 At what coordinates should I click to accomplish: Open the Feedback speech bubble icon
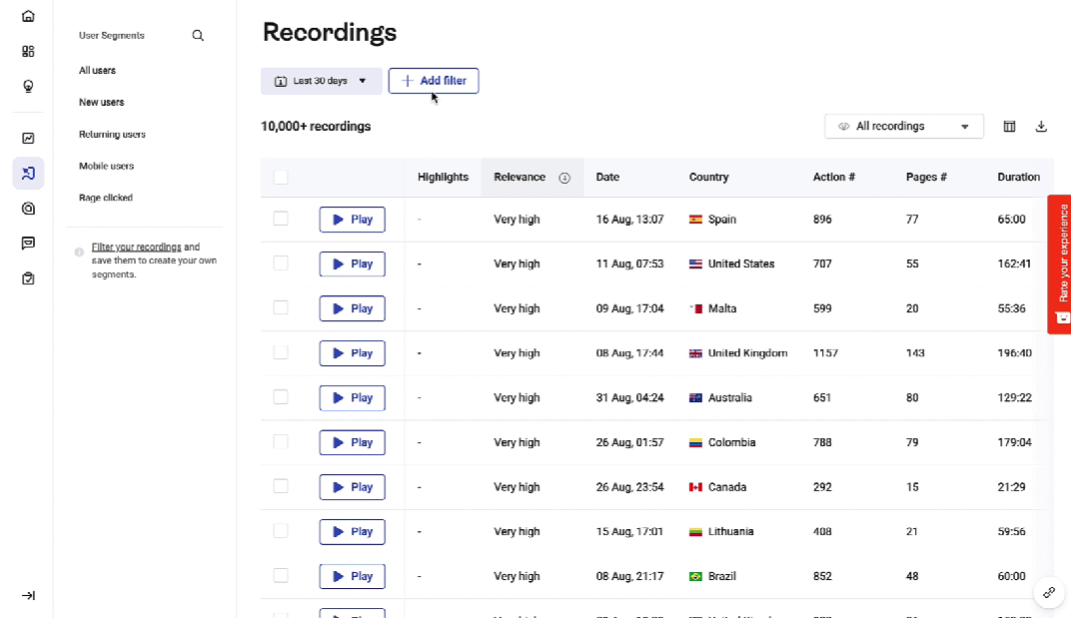click(28, 243)
